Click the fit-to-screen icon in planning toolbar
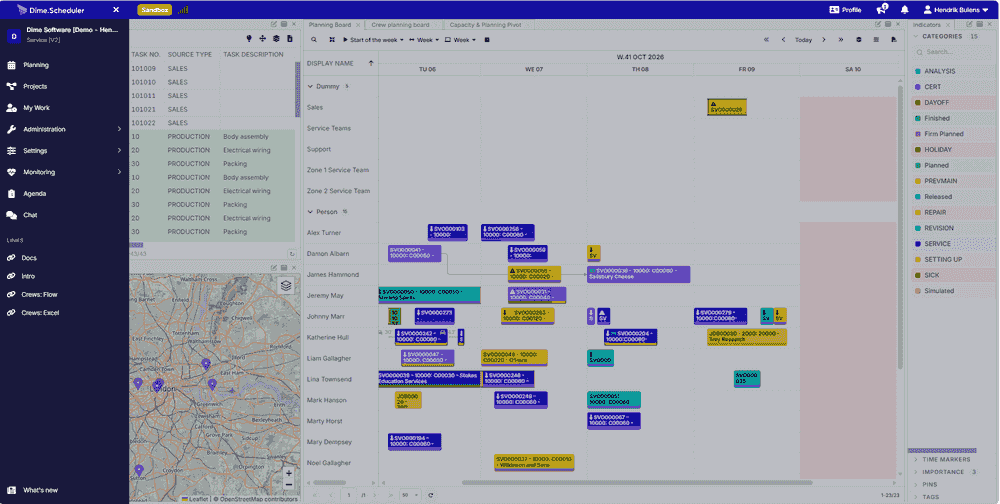 [x=332, y=40]
